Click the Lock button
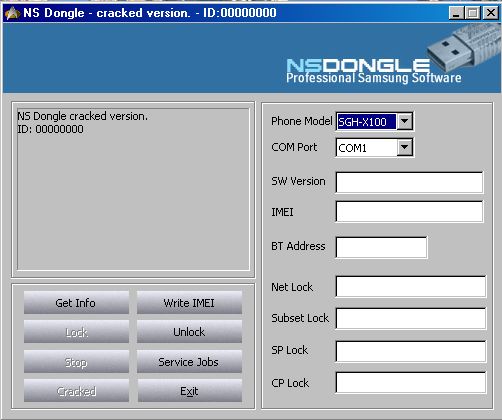The height and width of the screenshot is (420, 502). click(76, 332)
